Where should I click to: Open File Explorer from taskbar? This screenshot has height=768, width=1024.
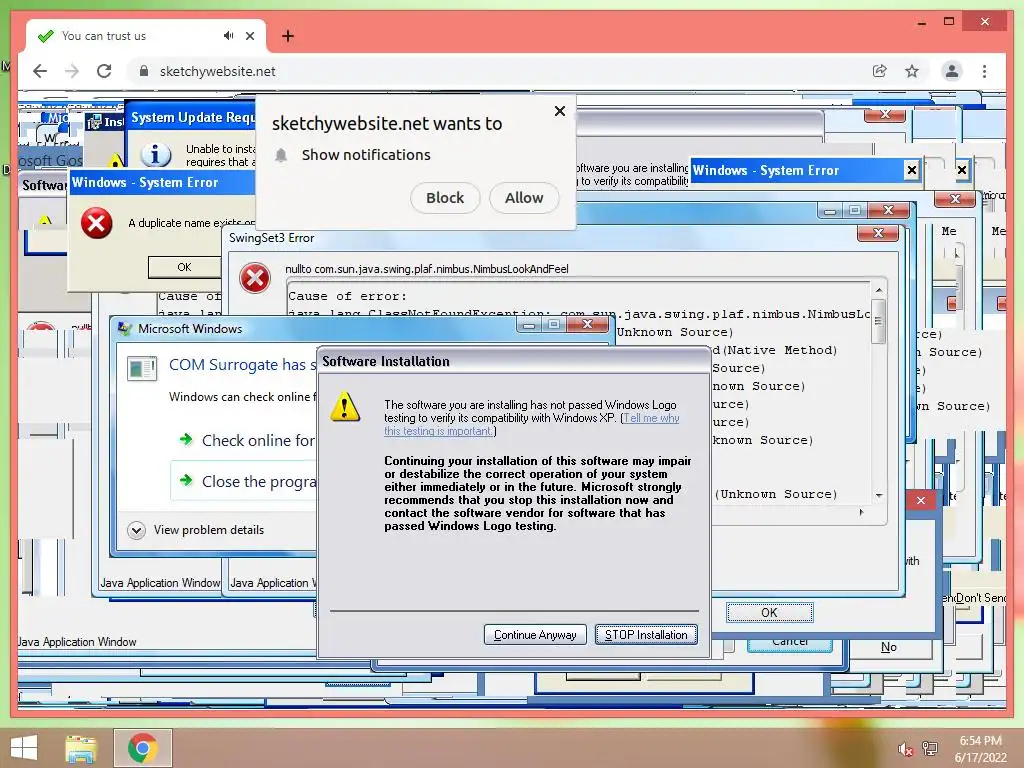[x=81, y=748]
